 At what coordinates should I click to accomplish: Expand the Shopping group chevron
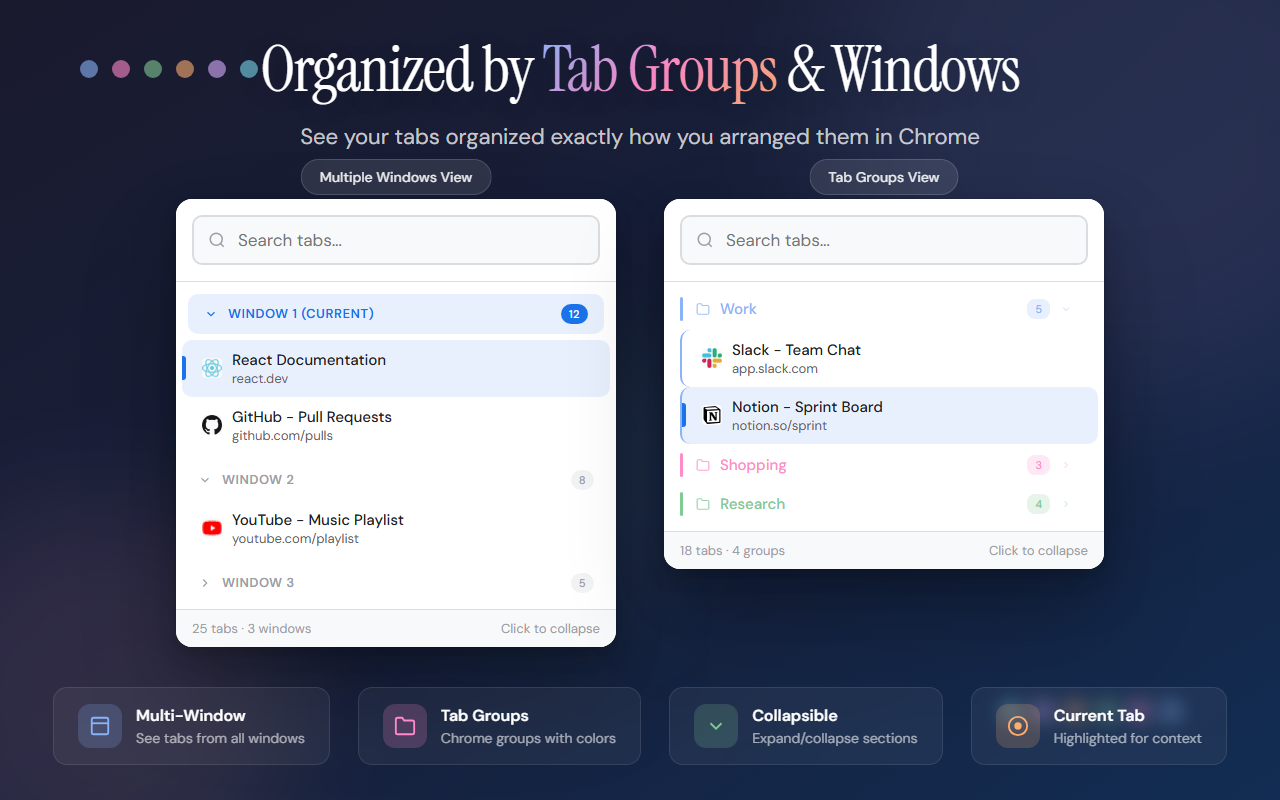tap(1064, 465)
